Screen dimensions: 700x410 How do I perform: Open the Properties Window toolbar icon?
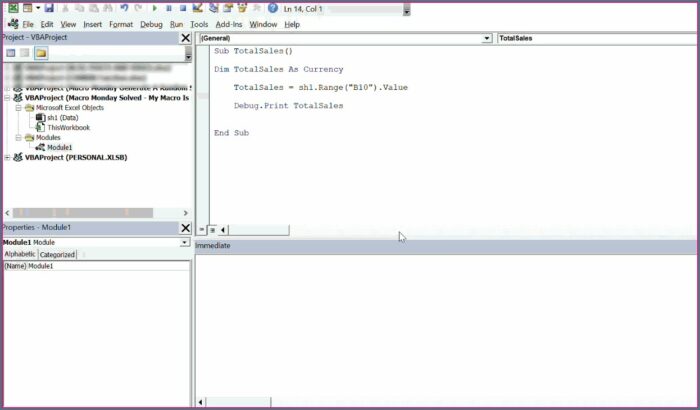[x=228, y=8]
